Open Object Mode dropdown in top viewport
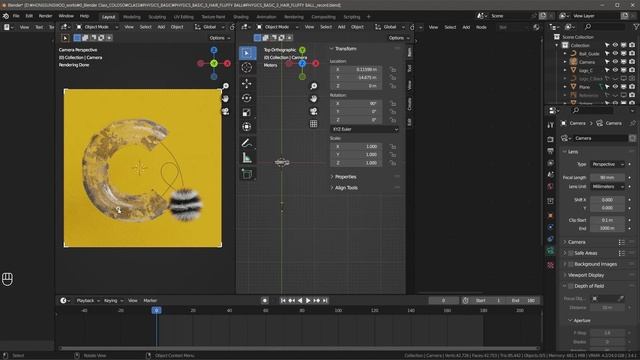This screenshot has height=360, width=640. point(277,27)
